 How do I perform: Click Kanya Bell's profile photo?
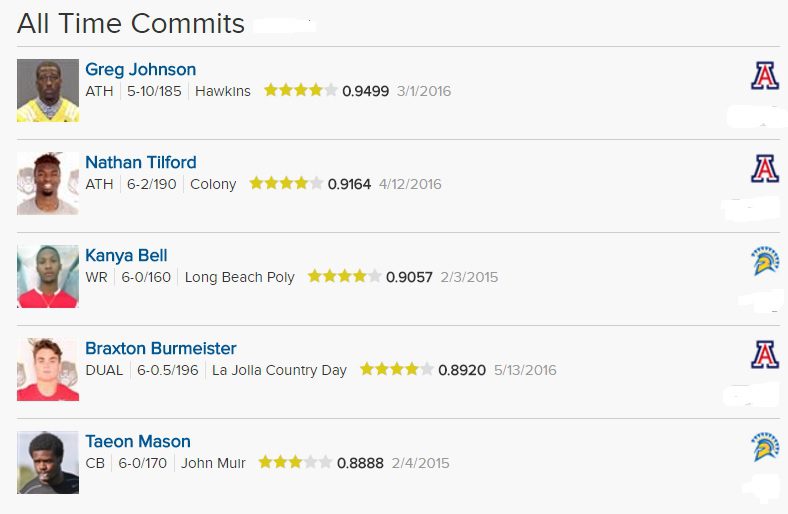click(48, 277)
